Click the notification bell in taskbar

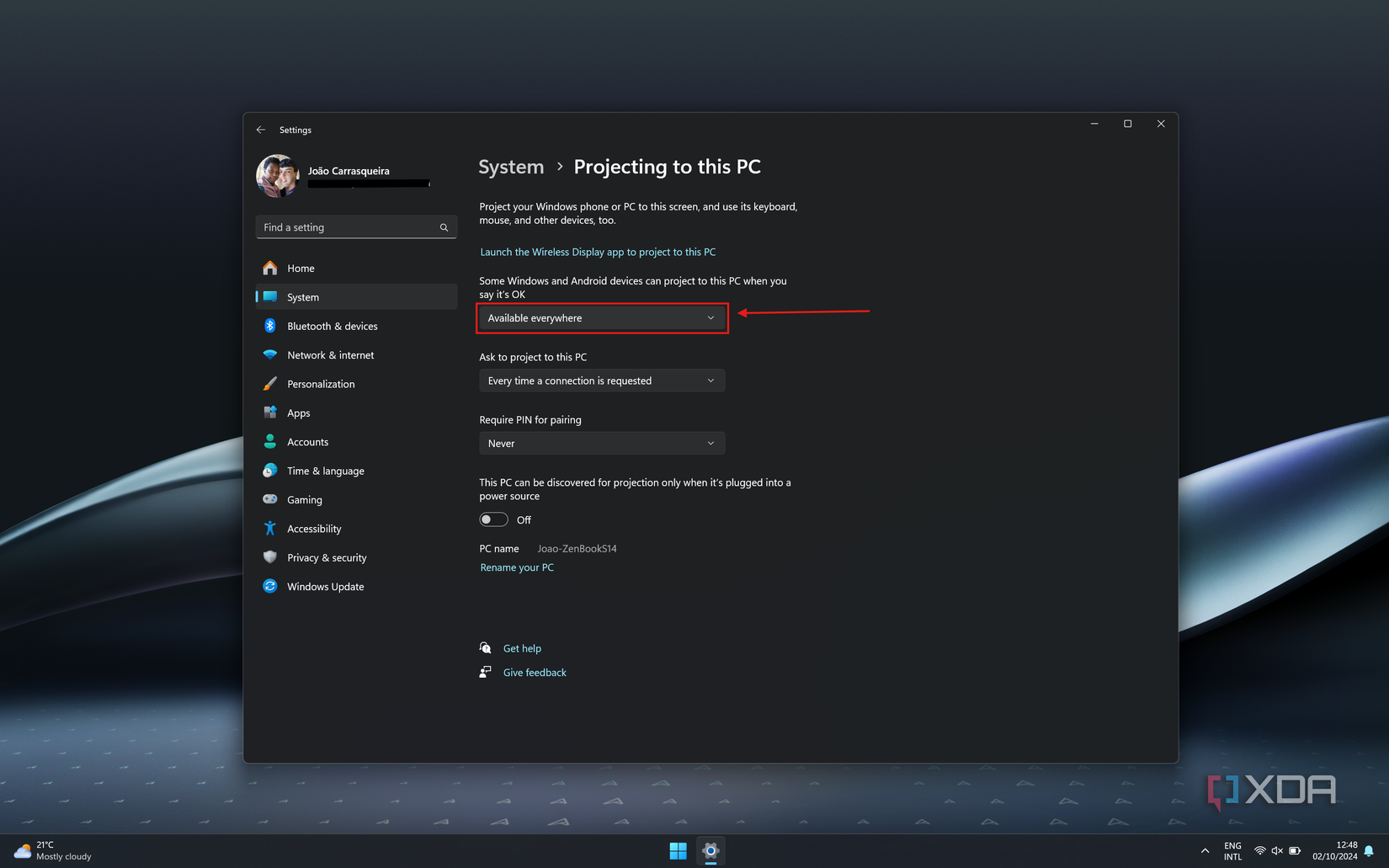point(1370,851)
